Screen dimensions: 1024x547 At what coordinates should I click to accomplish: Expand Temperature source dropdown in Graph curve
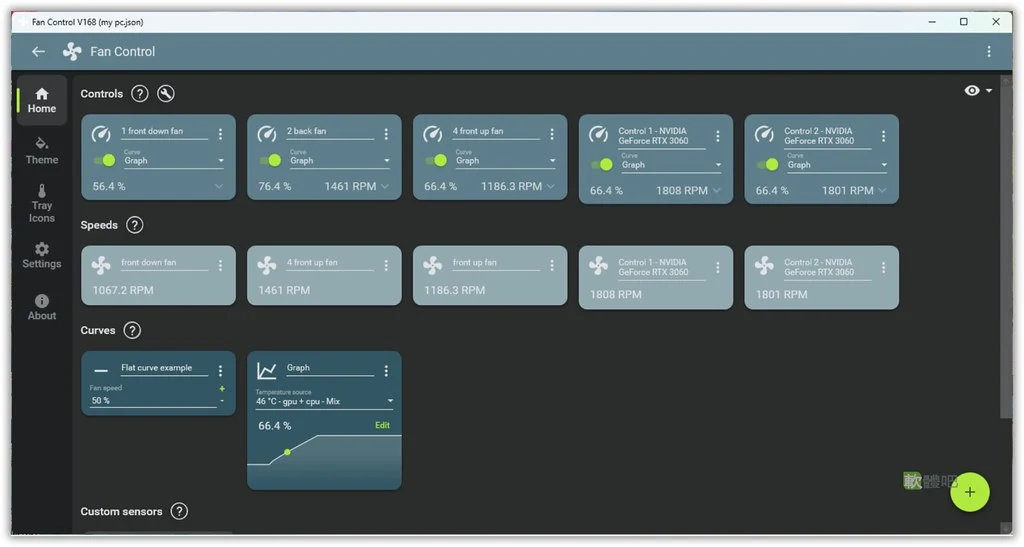click(325, 401)
